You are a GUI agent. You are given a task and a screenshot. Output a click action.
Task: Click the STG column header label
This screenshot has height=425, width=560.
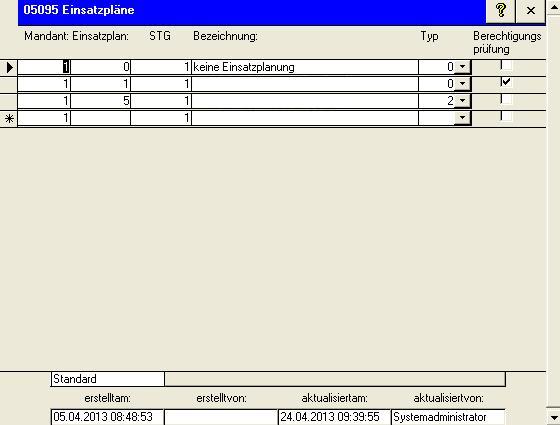(x=160, y=36)
